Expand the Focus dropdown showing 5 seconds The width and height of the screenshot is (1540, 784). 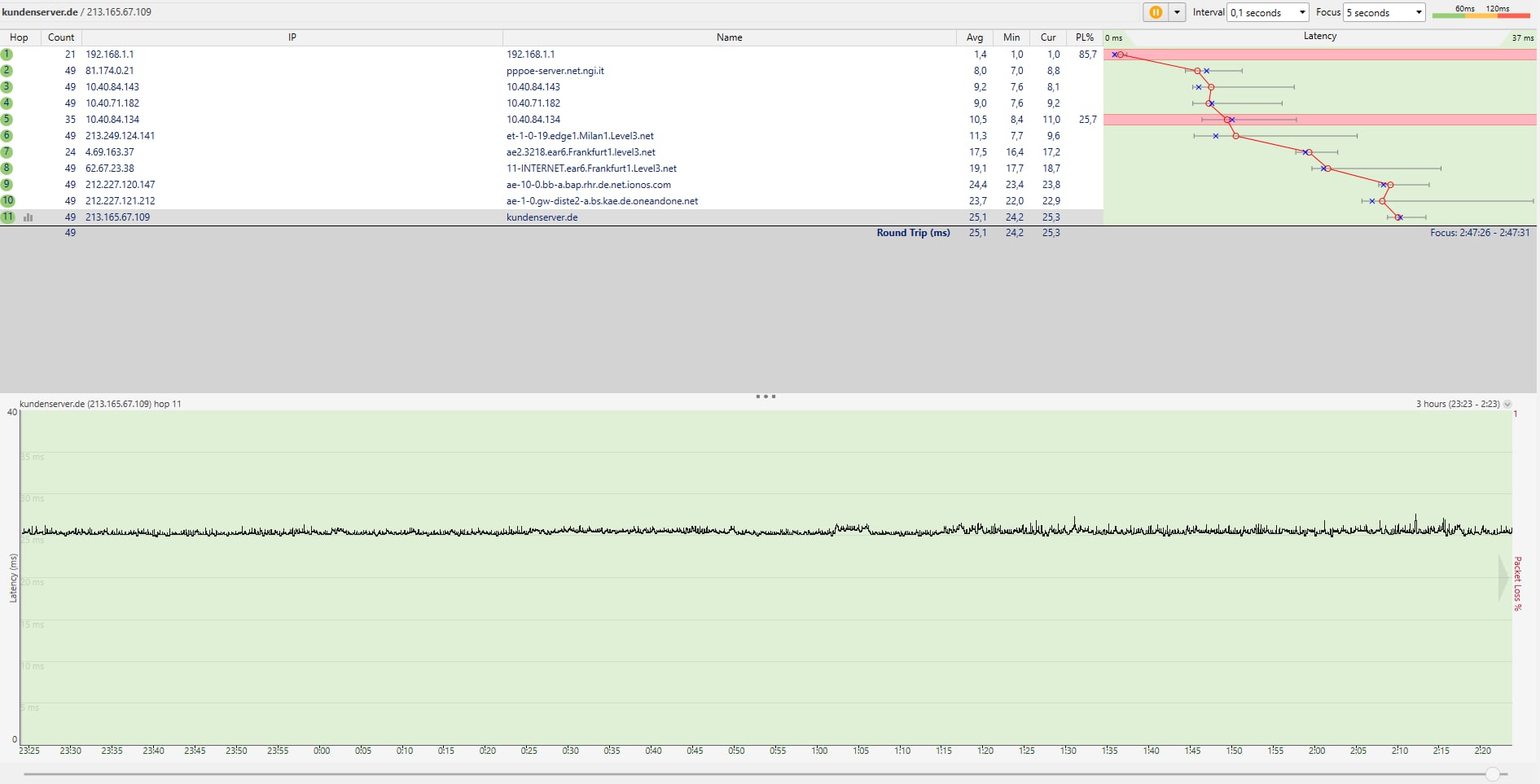pos(1384,12)
